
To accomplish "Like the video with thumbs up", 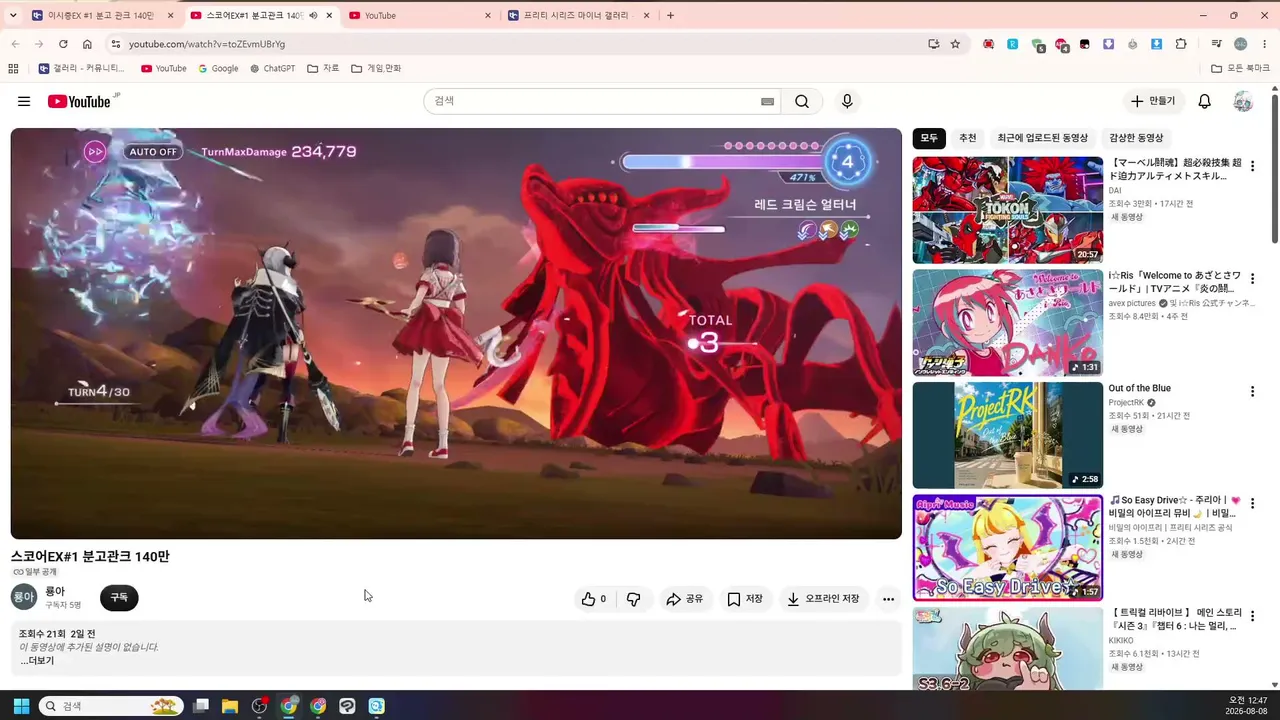I will pyautogui.click(x=594, y=599).
